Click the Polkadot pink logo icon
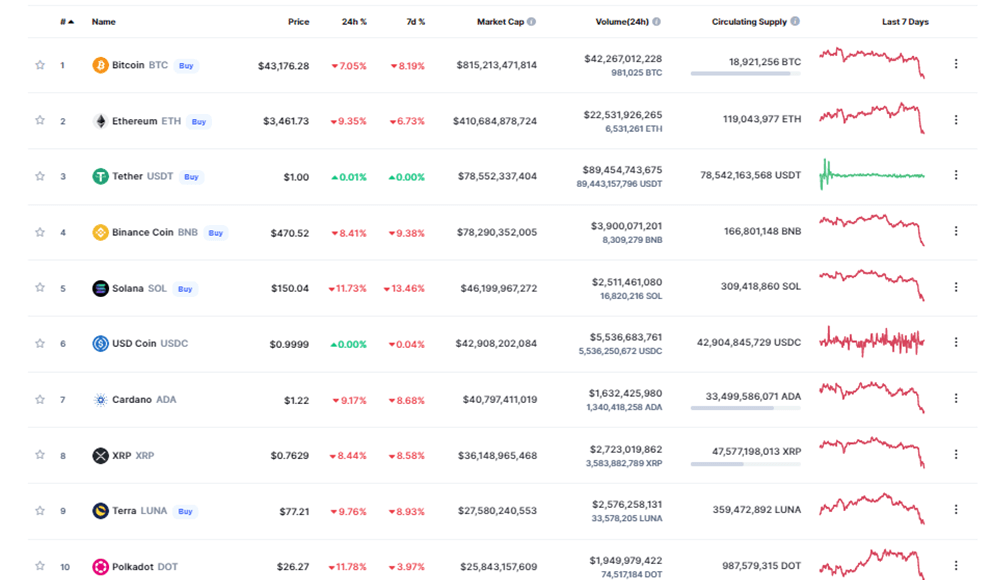Screen dimensions: 996x580 tap(100, 566)
